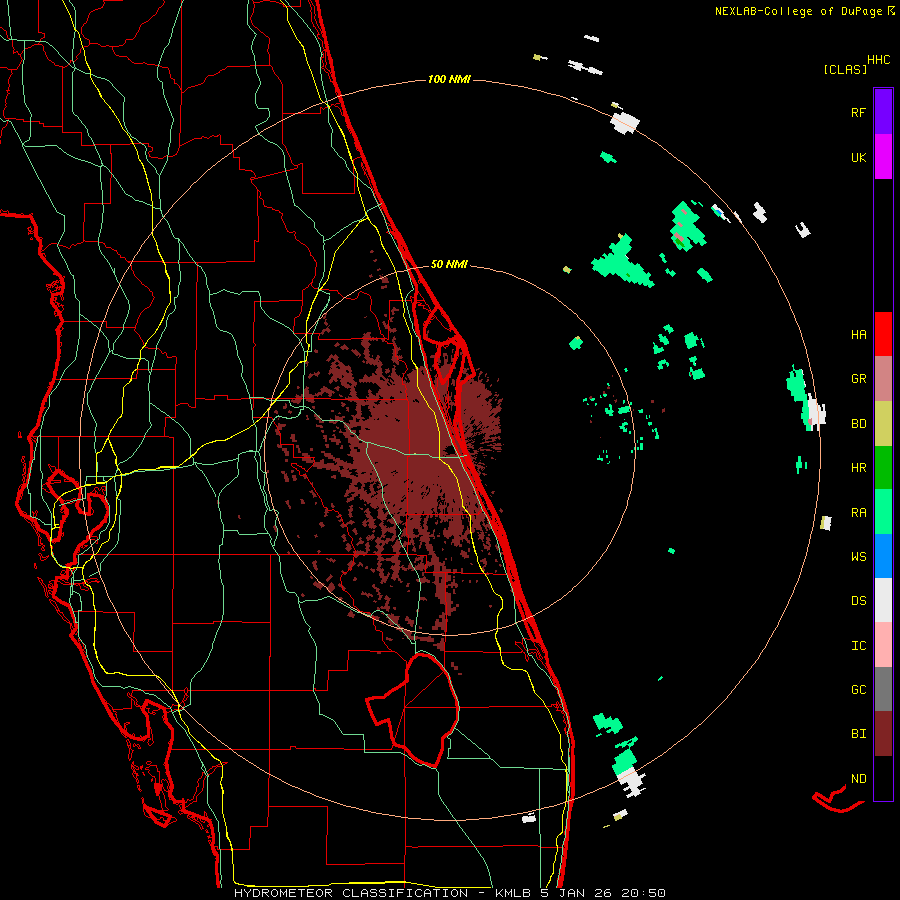Click the HHC product code label
Image resolution: width=900 pixels, height=900 pixels.
[878, 60]
